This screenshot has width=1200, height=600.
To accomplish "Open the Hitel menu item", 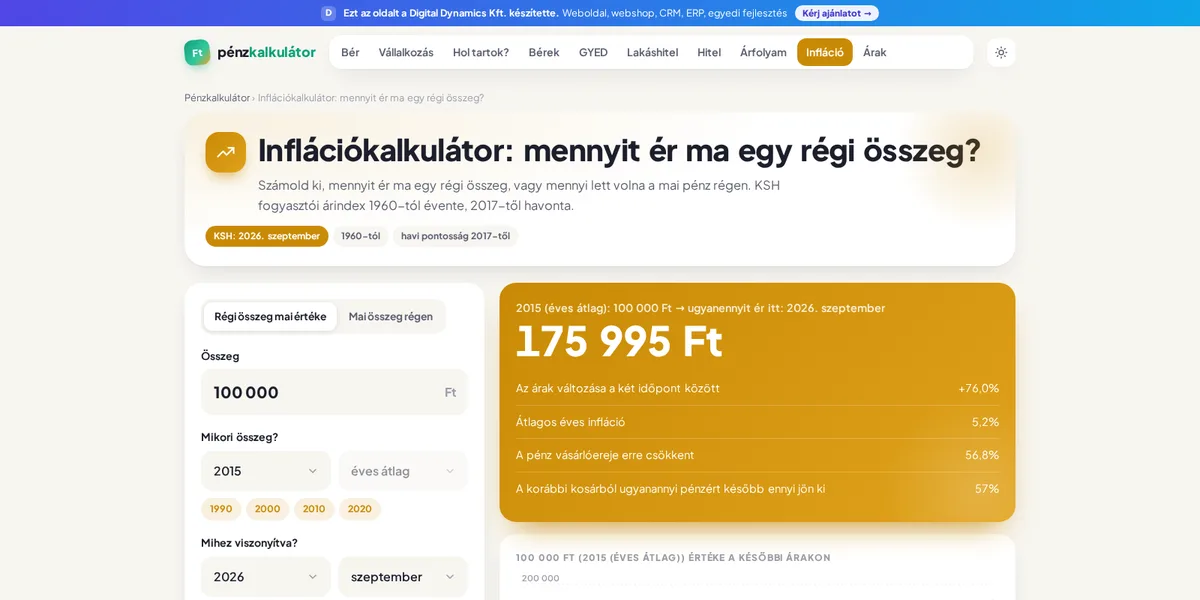I will pyautogui.click(x=709, y=53).
